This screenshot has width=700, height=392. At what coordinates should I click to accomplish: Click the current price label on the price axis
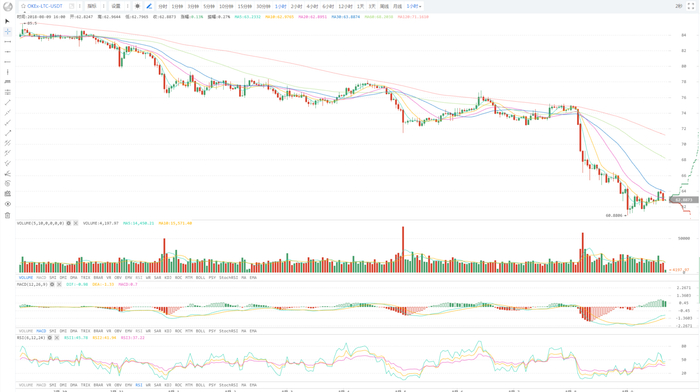tap(684, 200)
